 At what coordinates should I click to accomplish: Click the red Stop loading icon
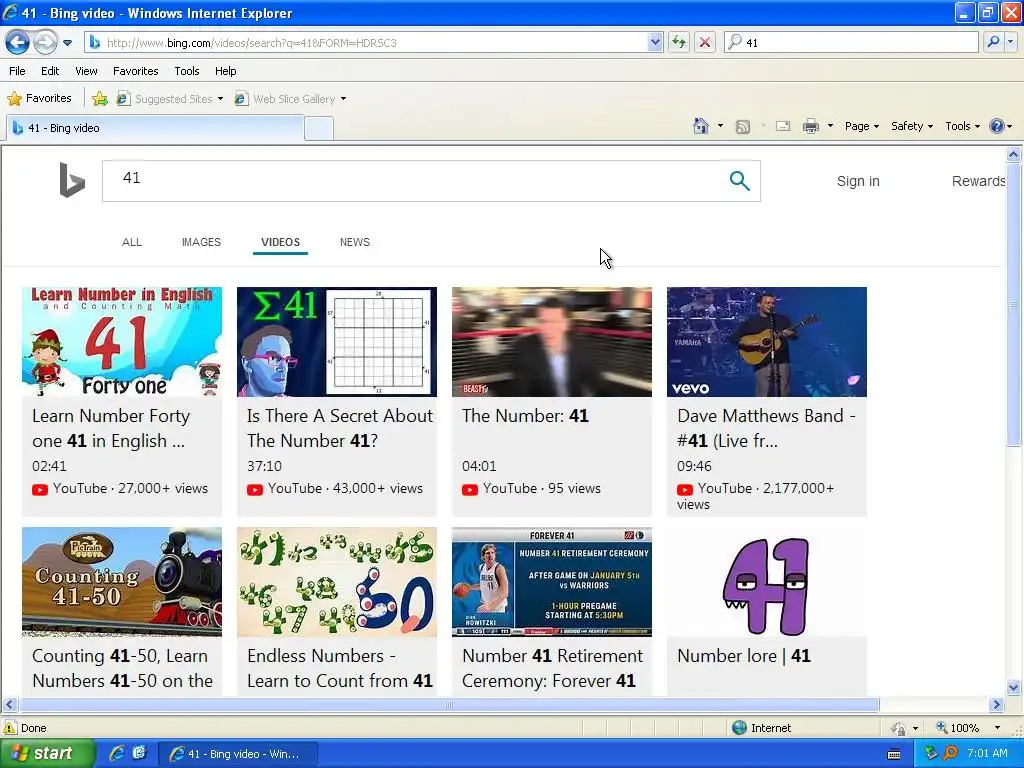click(x=705, y=42)
